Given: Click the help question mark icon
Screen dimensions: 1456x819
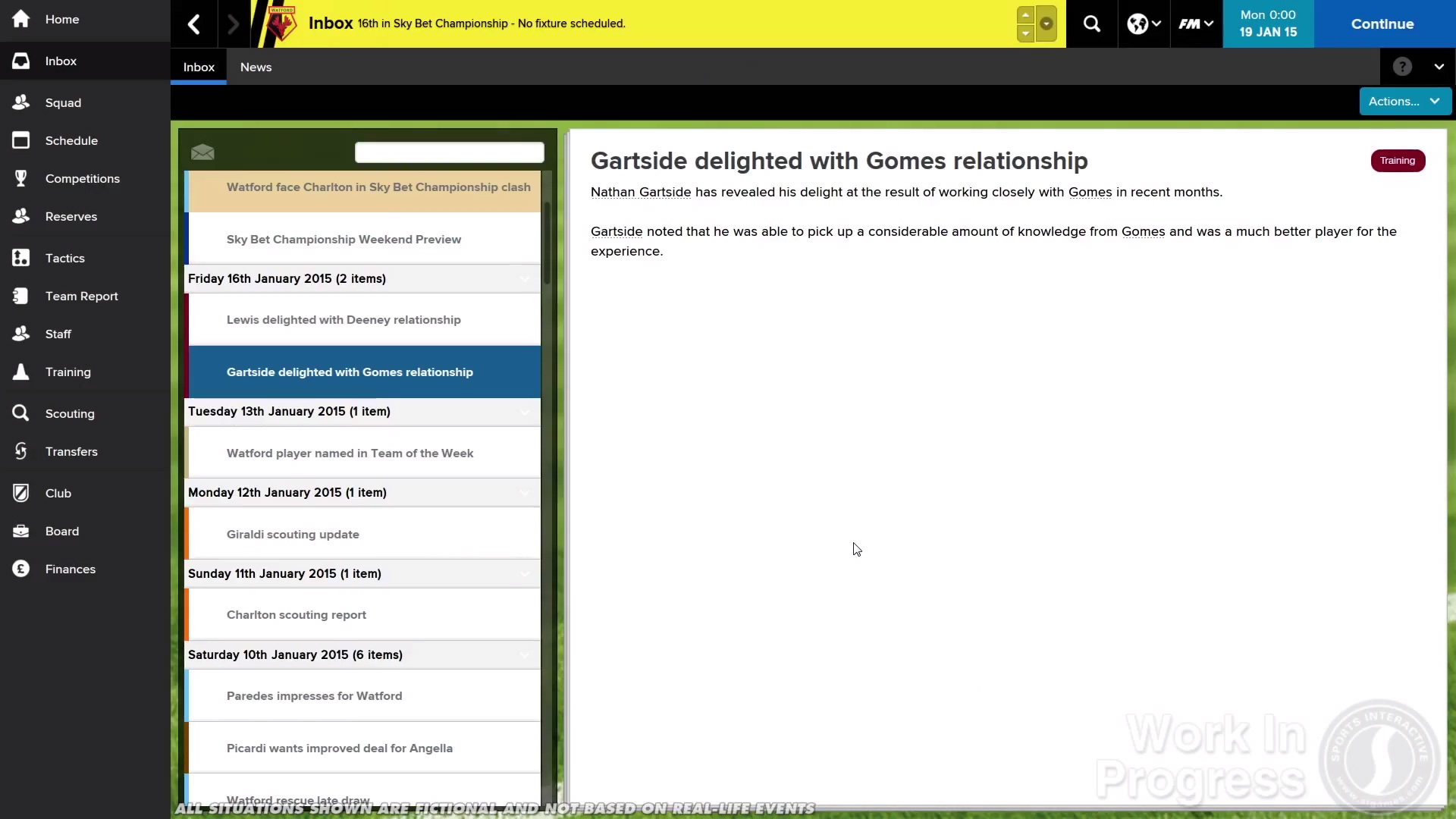Looking at the screenshot, I should point(1402,67).
